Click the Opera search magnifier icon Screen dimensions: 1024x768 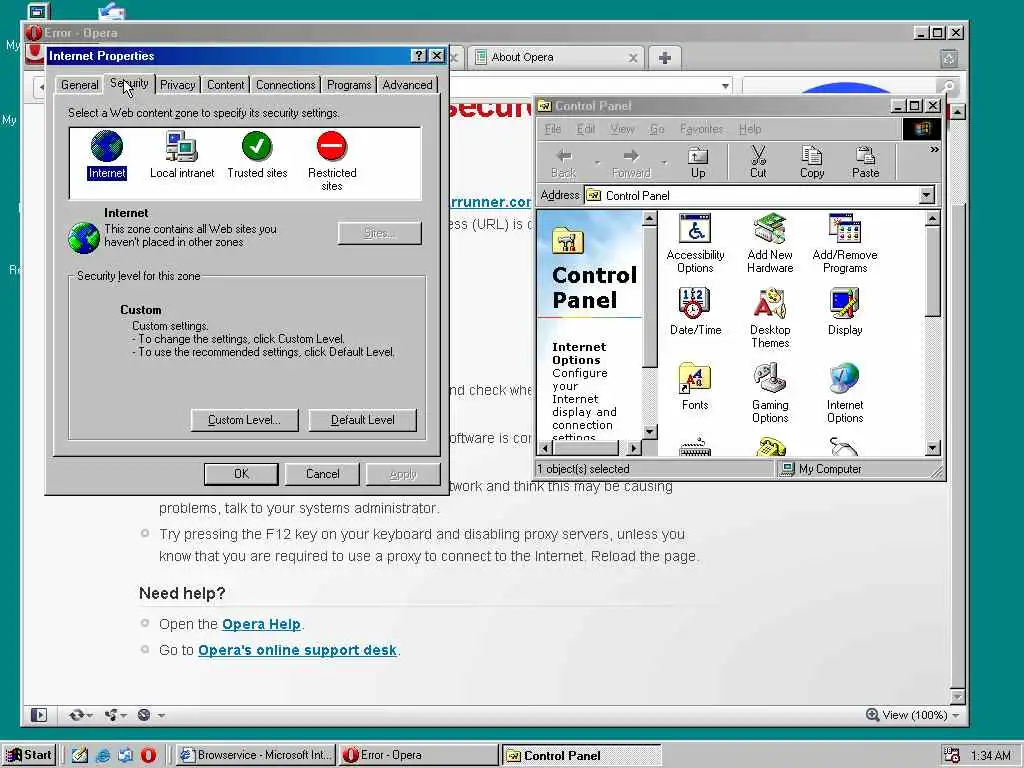click(948, 86)
